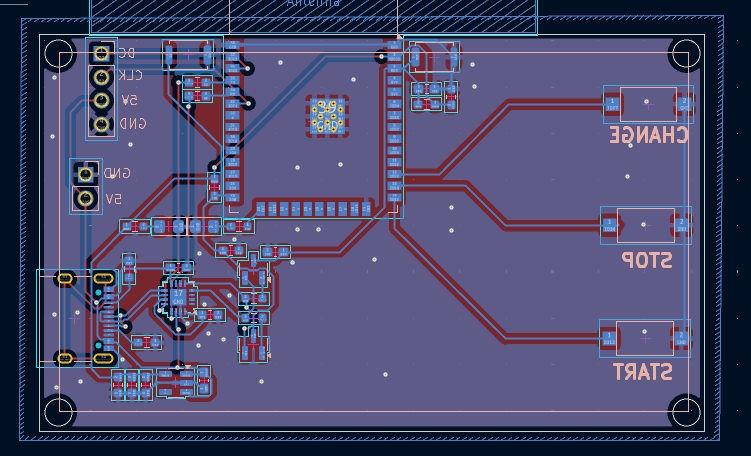Image resolution: width=751 pixels, height=456 pixels.
Task: Select the bottom-left mounting hole
Action: tap(58, 411)
